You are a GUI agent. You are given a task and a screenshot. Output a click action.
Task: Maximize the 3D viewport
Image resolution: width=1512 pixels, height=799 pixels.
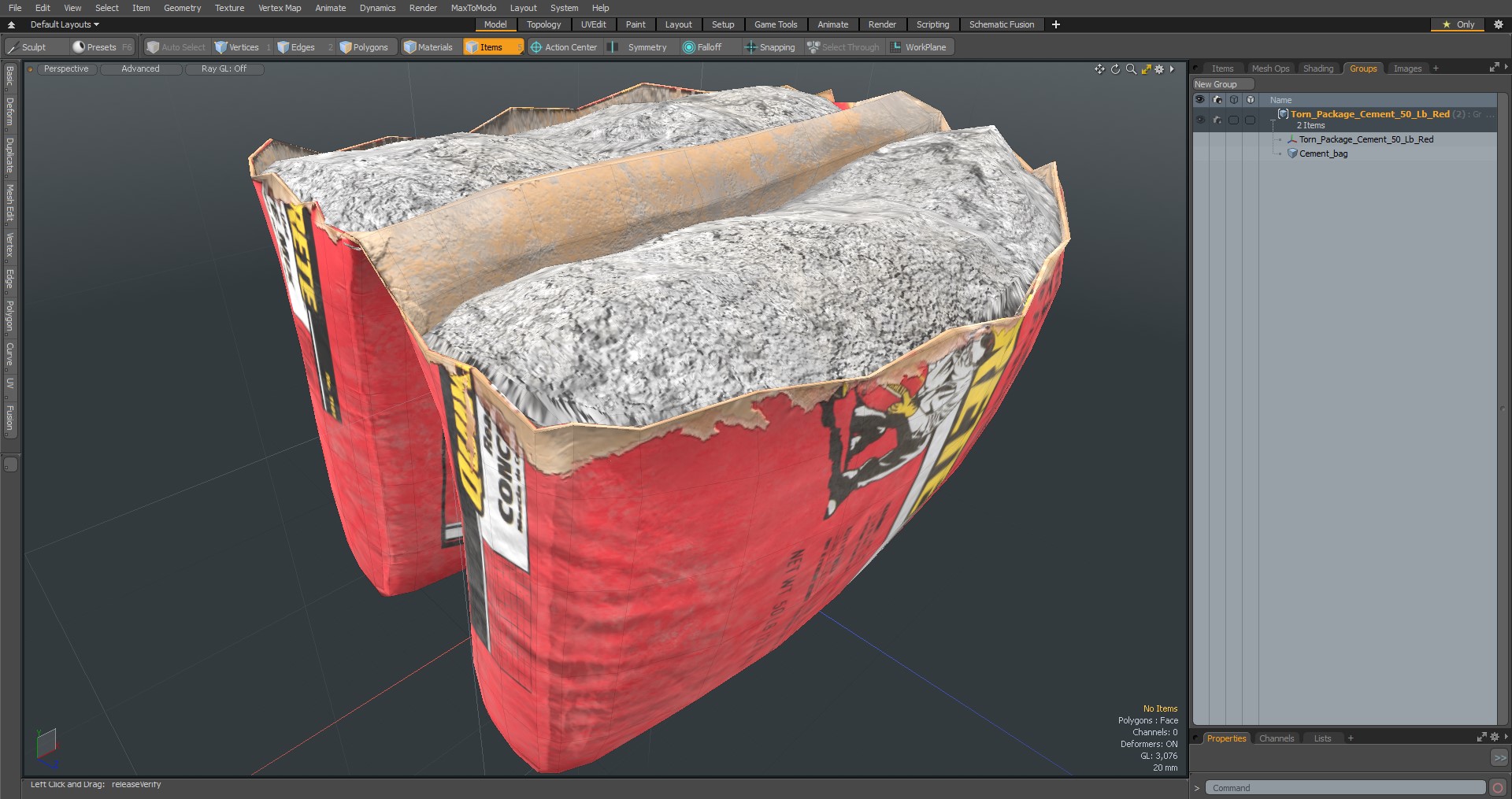tap(1146, 69)
